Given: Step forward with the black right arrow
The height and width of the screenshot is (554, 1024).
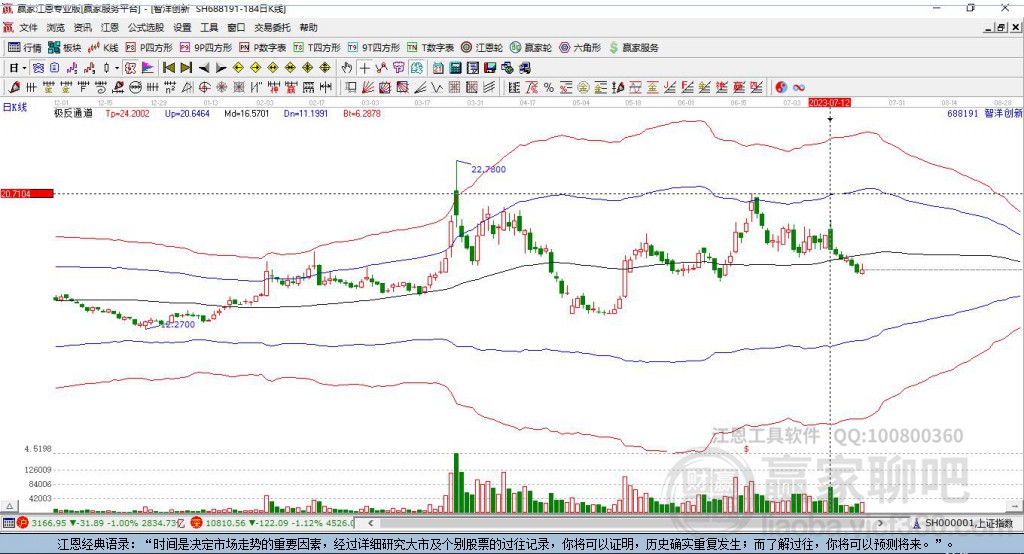Looking at the screenshot, I should coord(221,68).
